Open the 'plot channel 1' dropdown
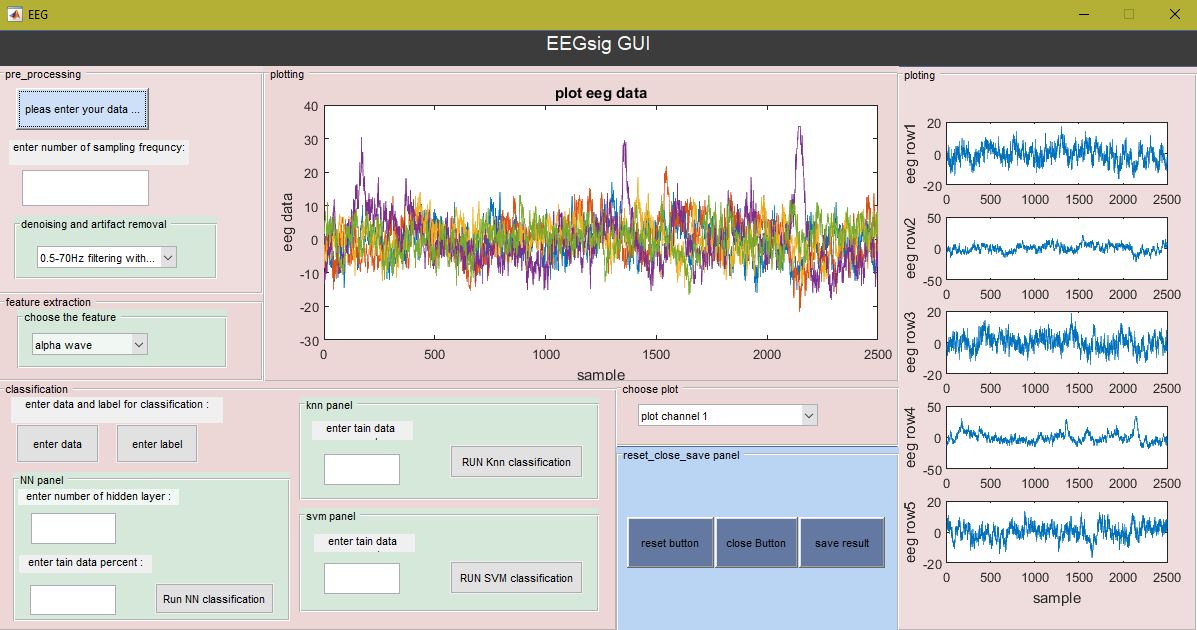The width and height of the screenshot is (1197, 630). coord(727,415)
